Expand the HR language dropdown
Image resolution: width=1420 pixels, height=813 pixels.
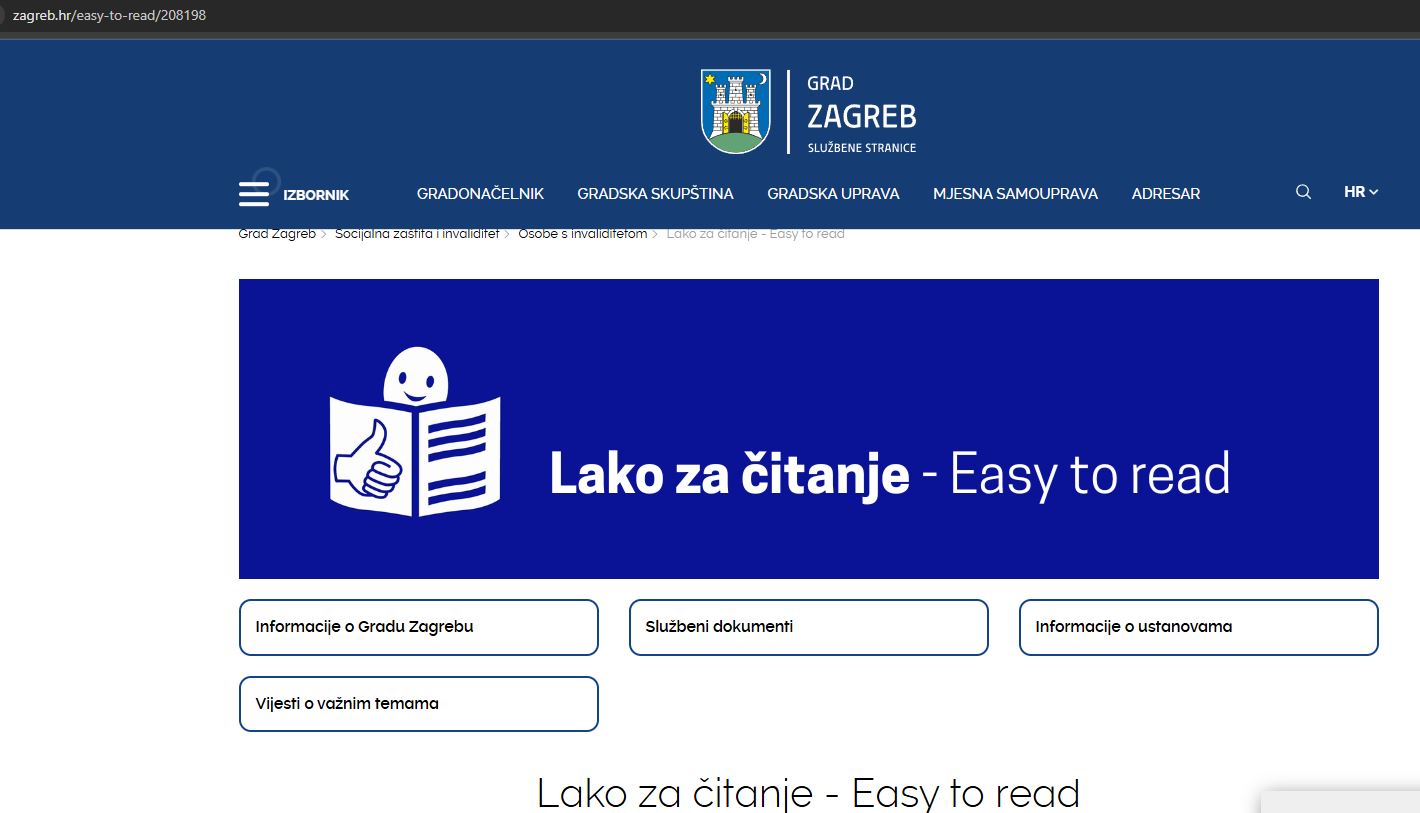(x=1361, y=192)
